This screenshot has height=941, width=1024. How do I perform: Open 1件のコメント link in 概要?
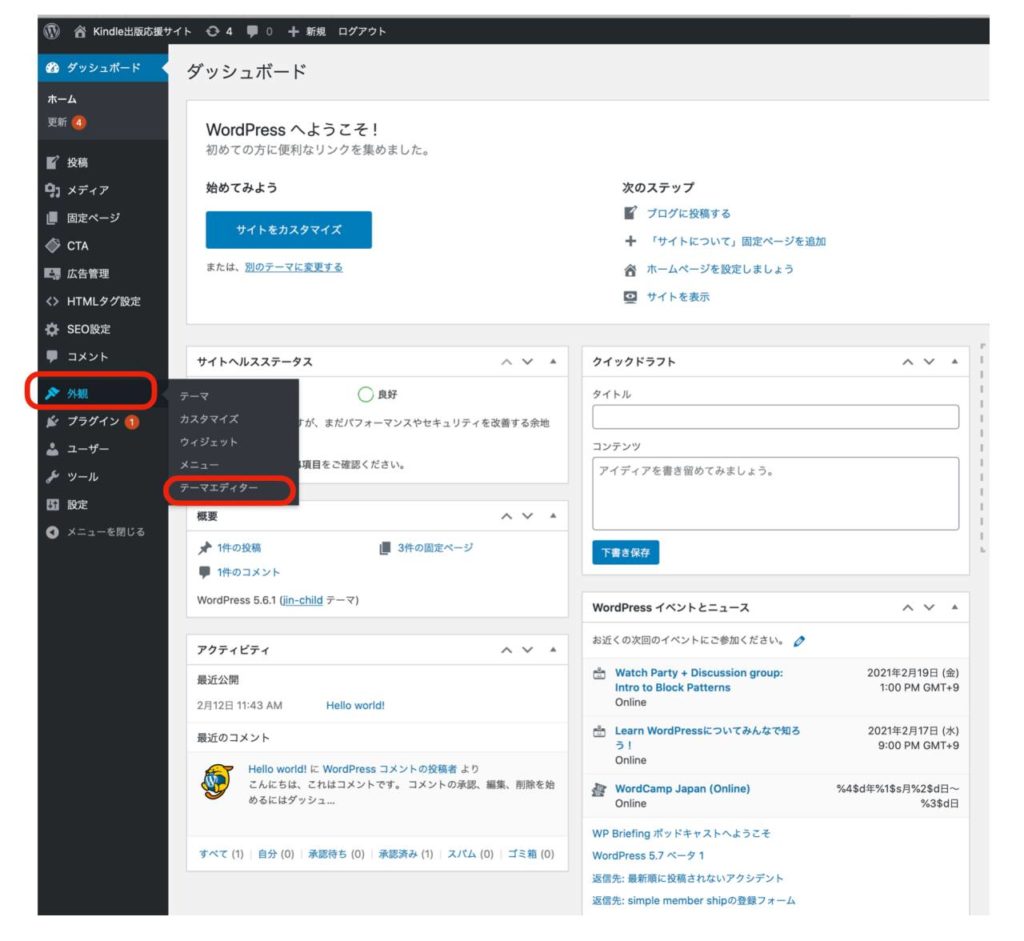point(248,572)
